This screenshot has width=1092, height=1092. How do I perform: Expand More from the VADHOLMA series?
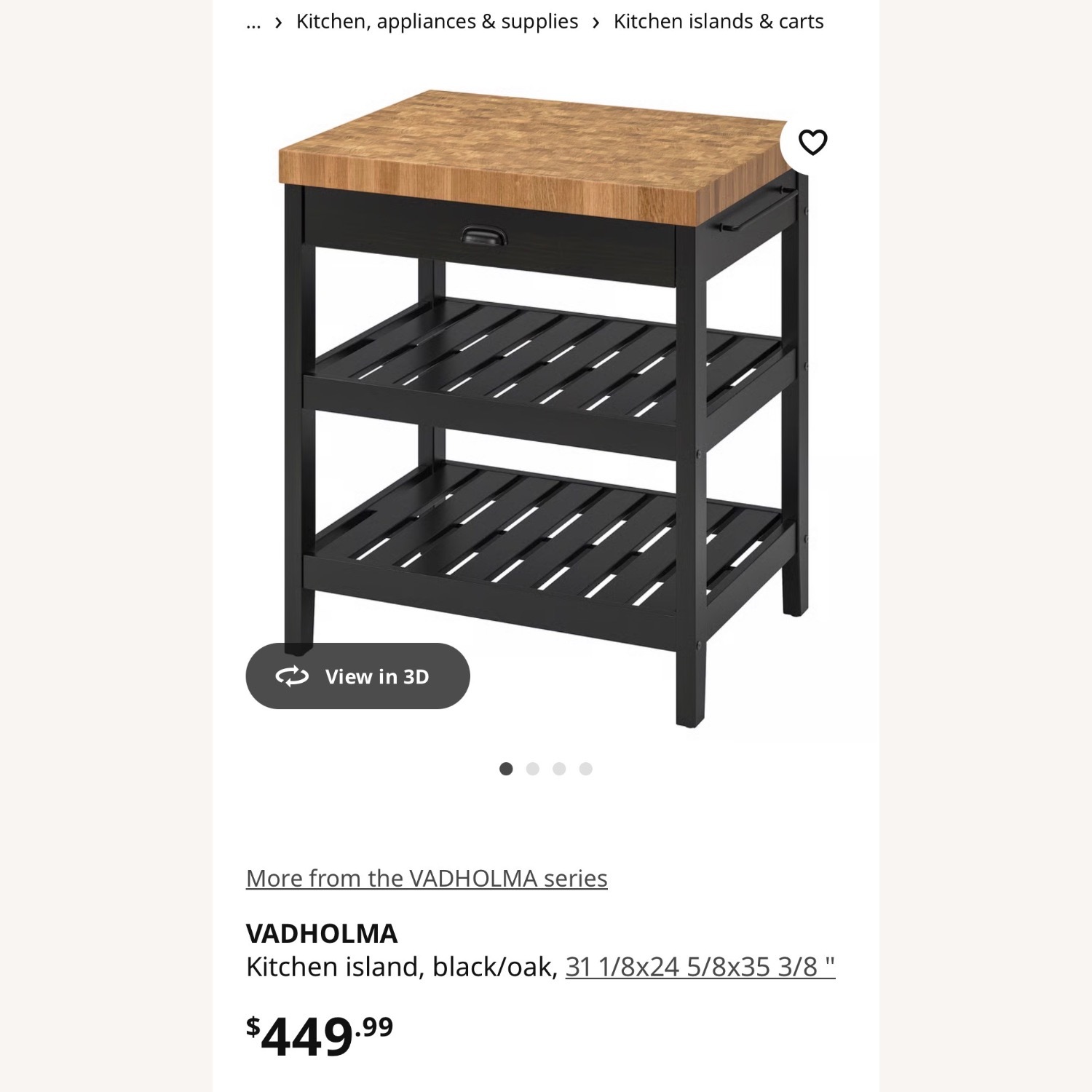click(x=427, y=878)
